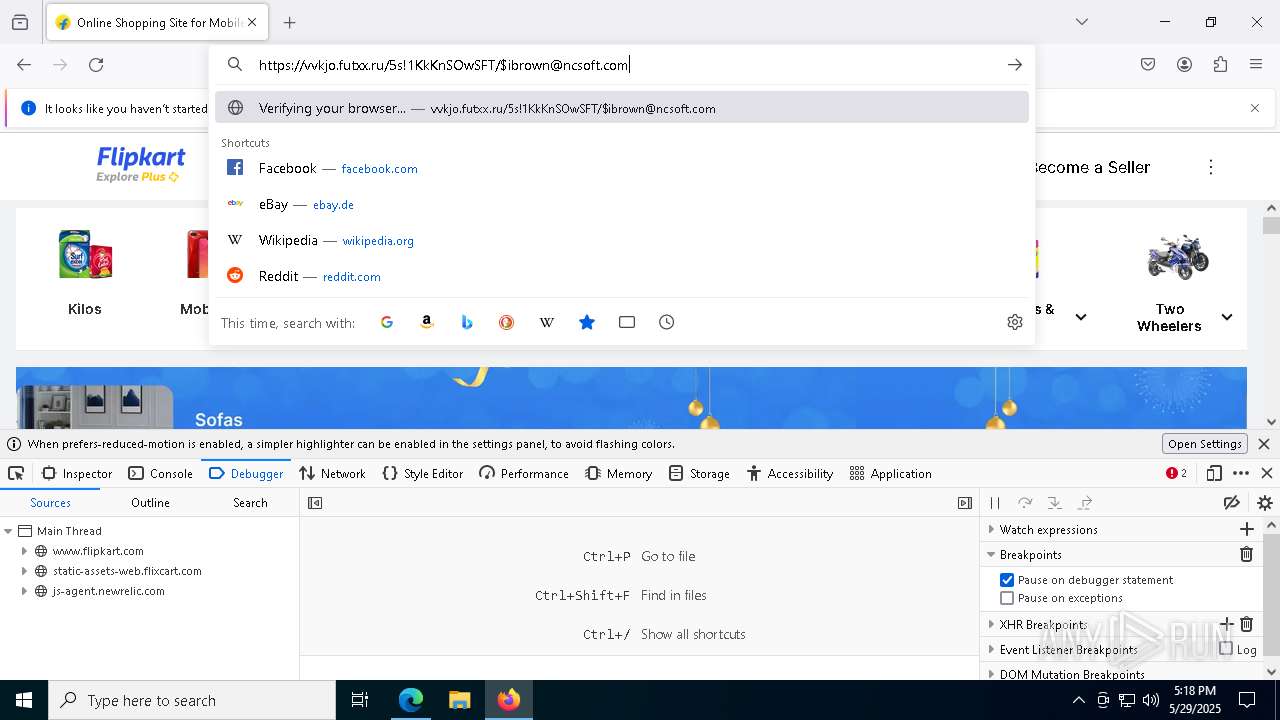Open the Outline sub-tab
The width and height of the screenshot is (1280, 720).
(x=150, y=503)
